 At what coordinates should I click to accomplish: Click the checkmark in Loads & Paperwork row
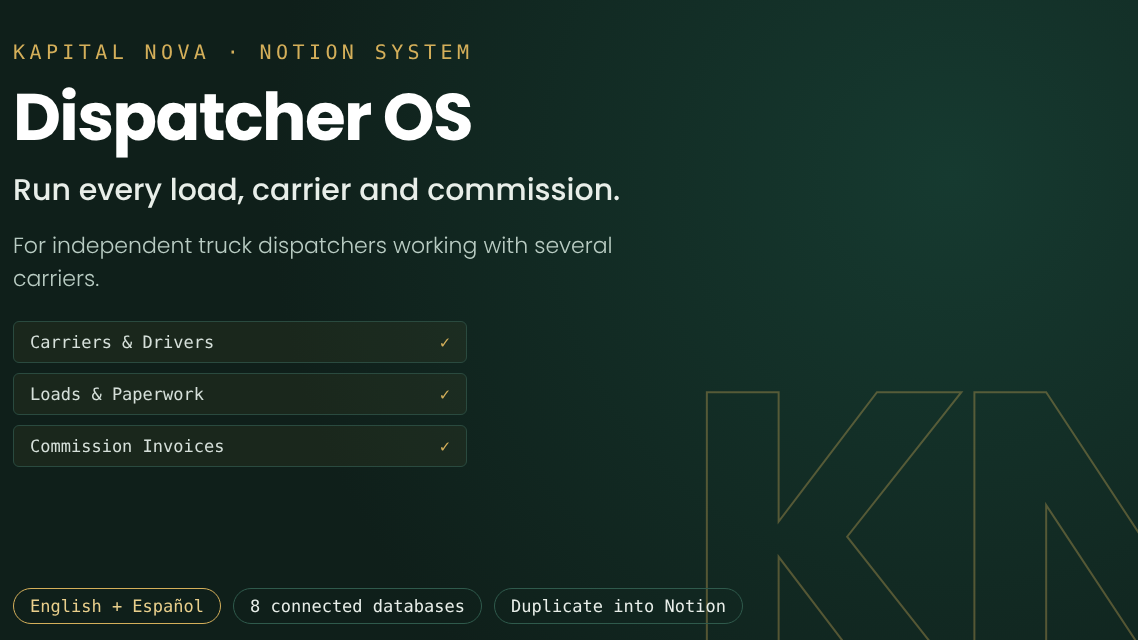(x=445, y=395)
